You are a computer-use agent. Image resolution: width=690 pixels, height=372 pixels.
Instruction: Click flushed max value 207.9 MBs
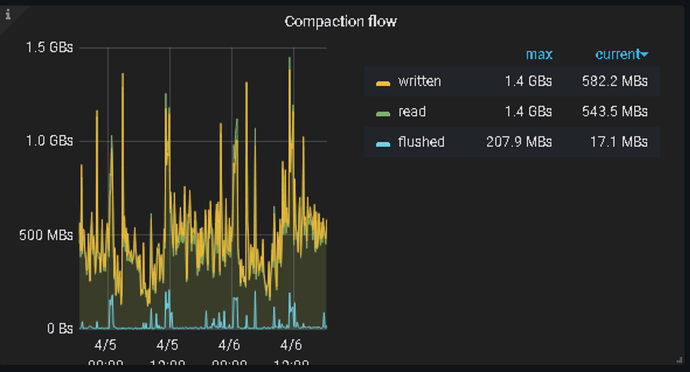coord(519,142)
